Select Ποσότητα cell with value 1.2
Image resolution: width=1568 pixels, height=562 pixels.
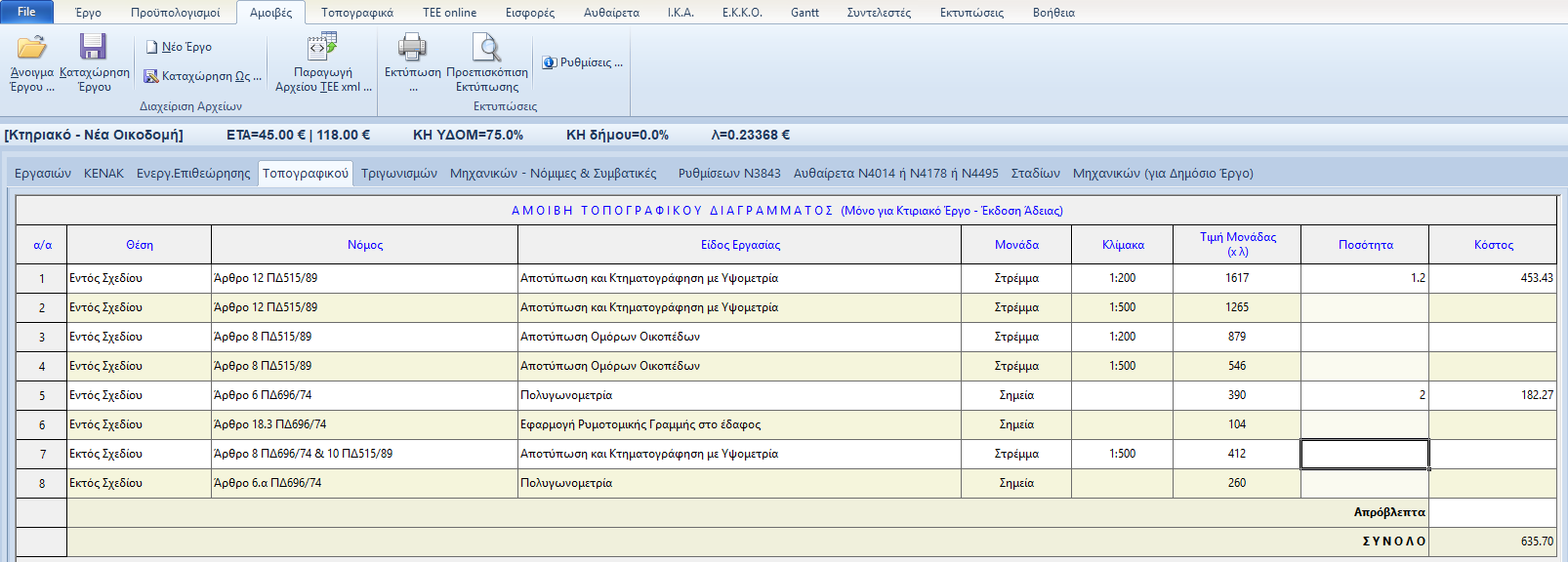[1364, 278]
